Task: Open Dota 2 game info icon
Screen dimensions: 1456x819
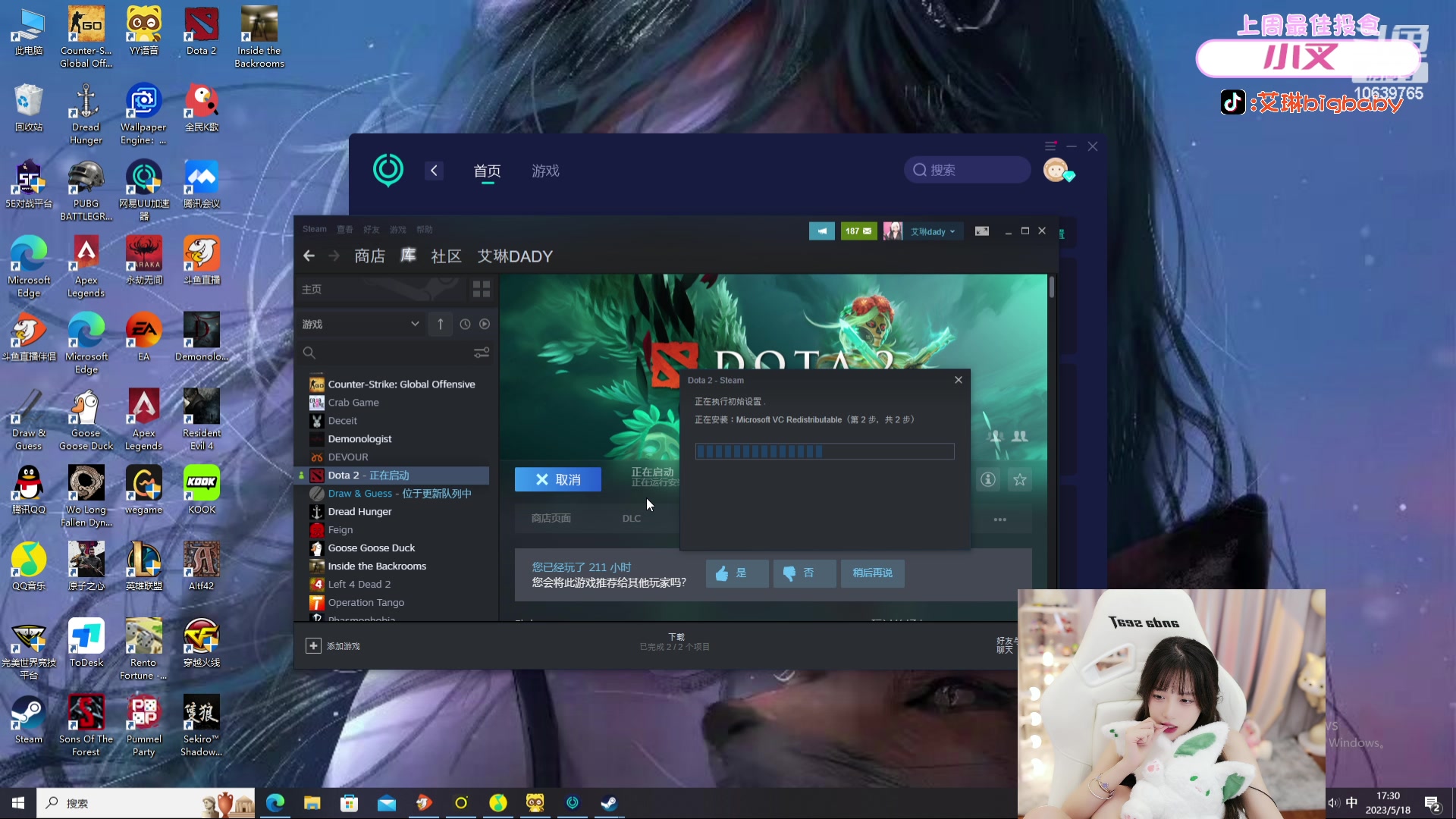Action: click(x=987, y=479)
